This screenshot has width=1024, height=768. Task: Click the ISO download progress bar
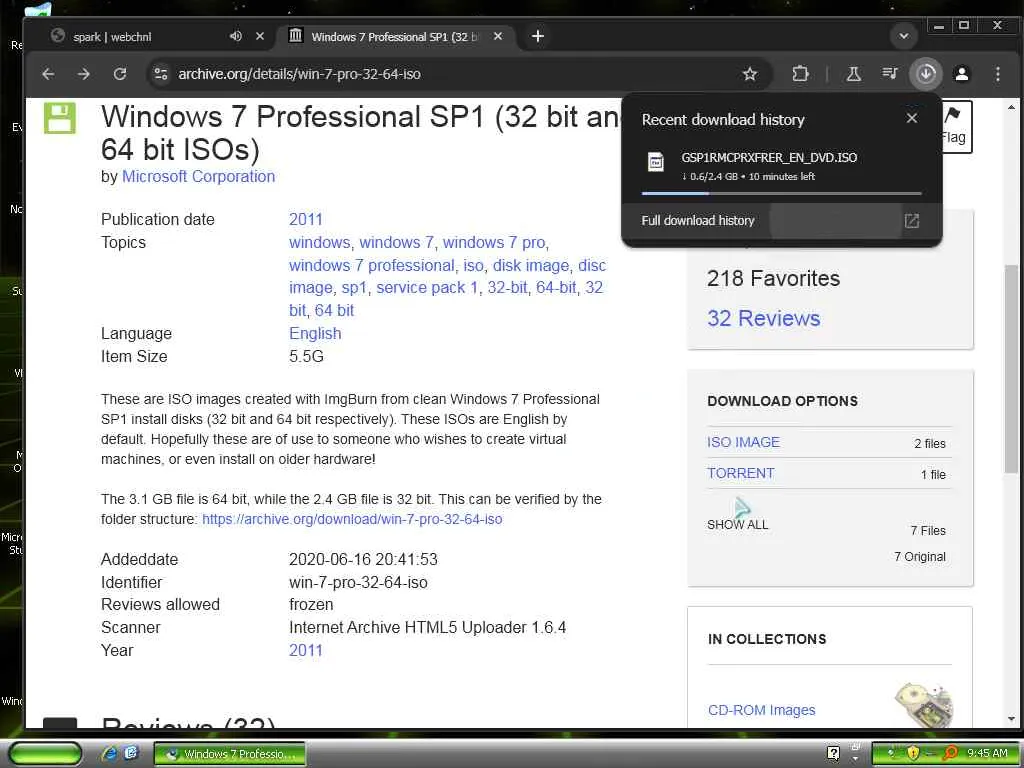point(782,193)
